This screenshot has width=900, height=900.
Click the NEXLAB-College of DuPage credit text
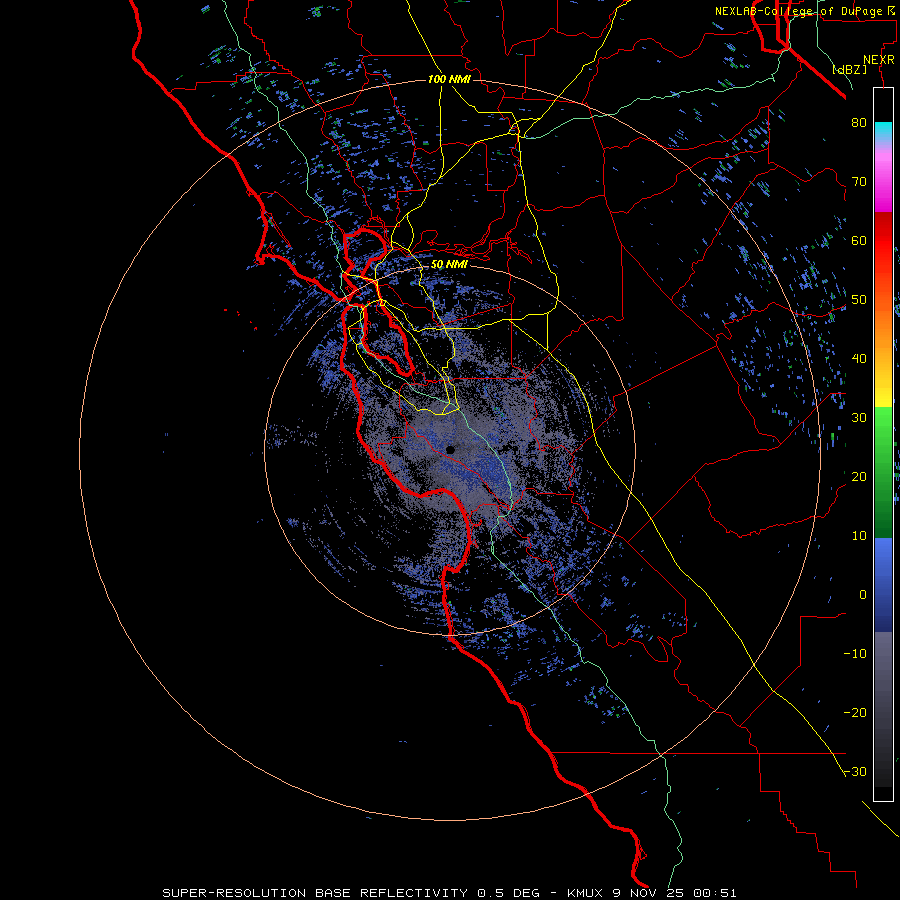[797, 11]
